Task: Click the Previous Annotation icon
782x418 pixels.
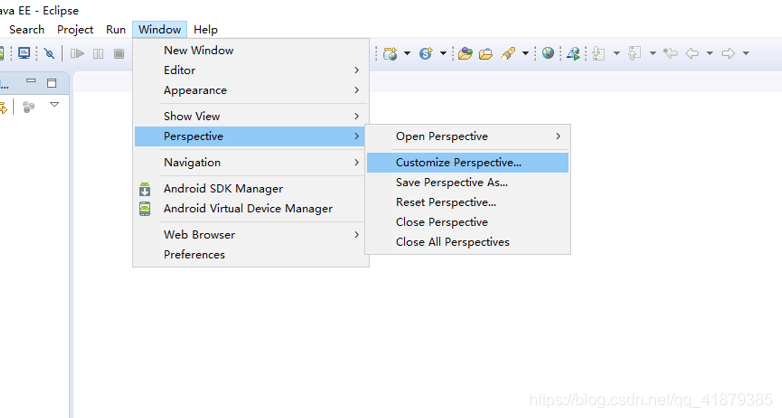Action: (x=634, y=53)
